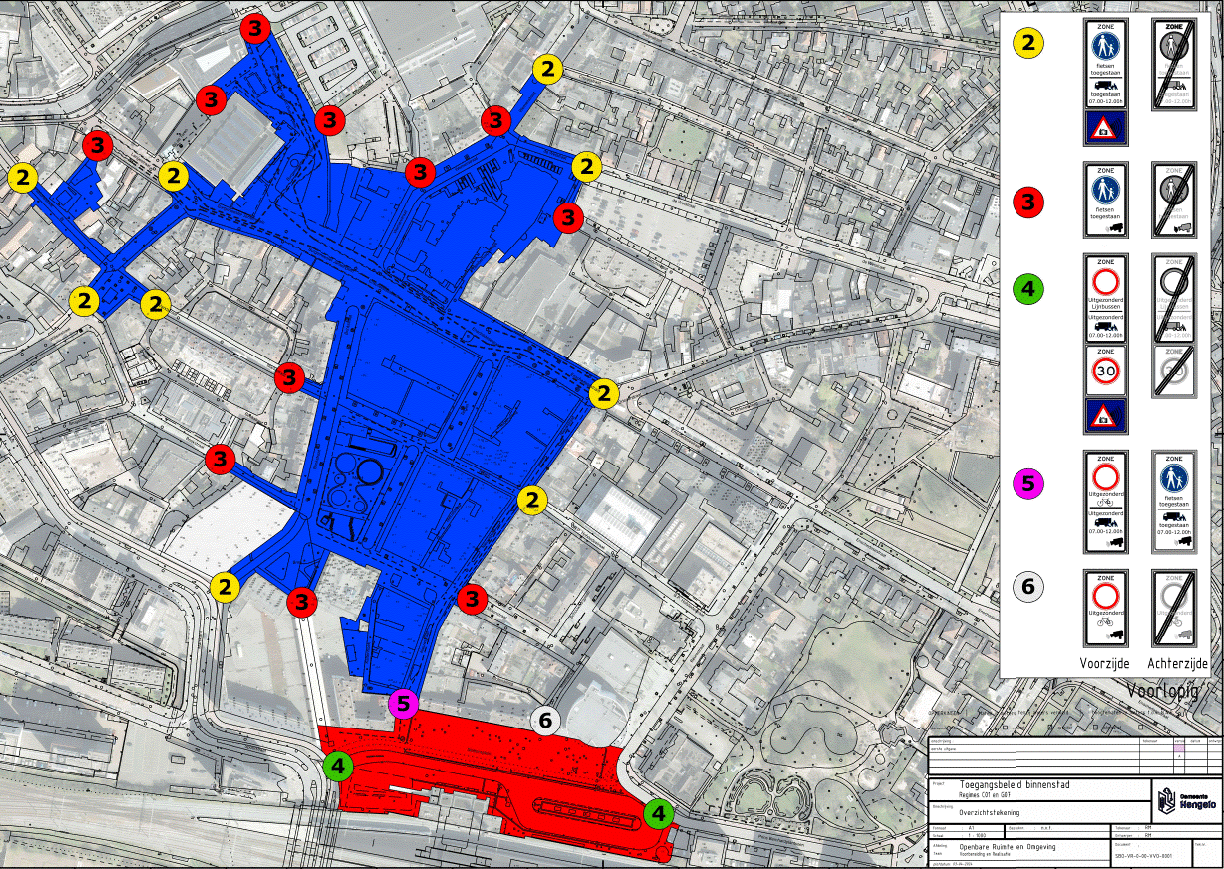Select the magenta 5 circle in the legend

pyautogui.click(x=1028, y=483)
